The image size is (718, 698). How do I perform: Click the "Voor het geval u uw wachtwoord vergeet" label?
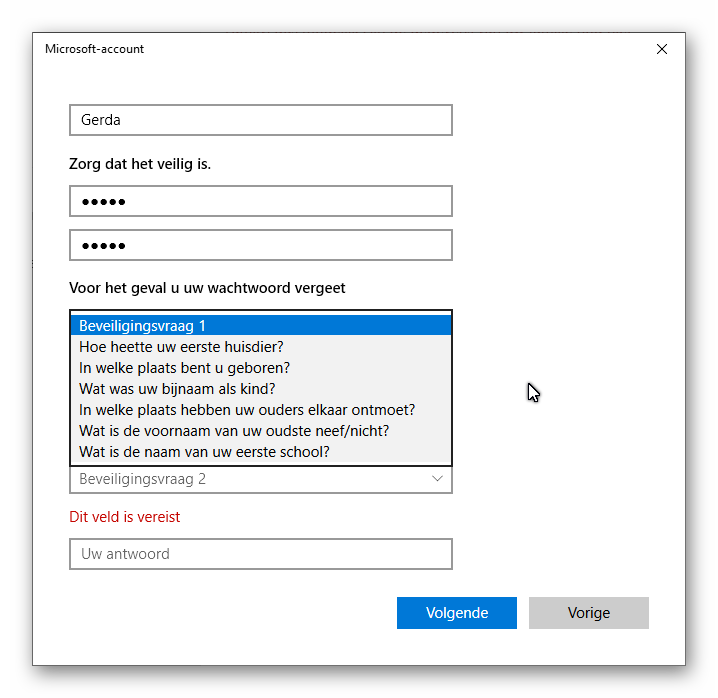coord(207,288)
